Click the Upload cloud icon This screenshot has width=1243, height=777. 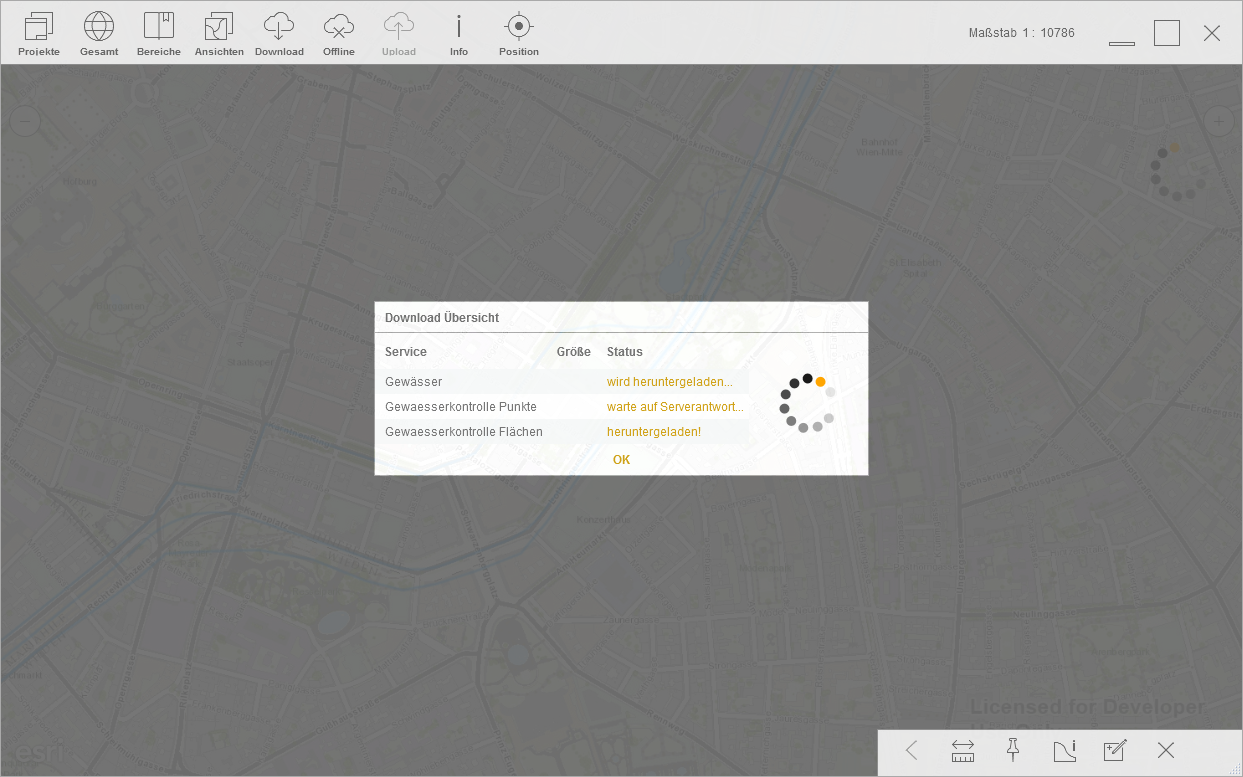click(399, 34)
